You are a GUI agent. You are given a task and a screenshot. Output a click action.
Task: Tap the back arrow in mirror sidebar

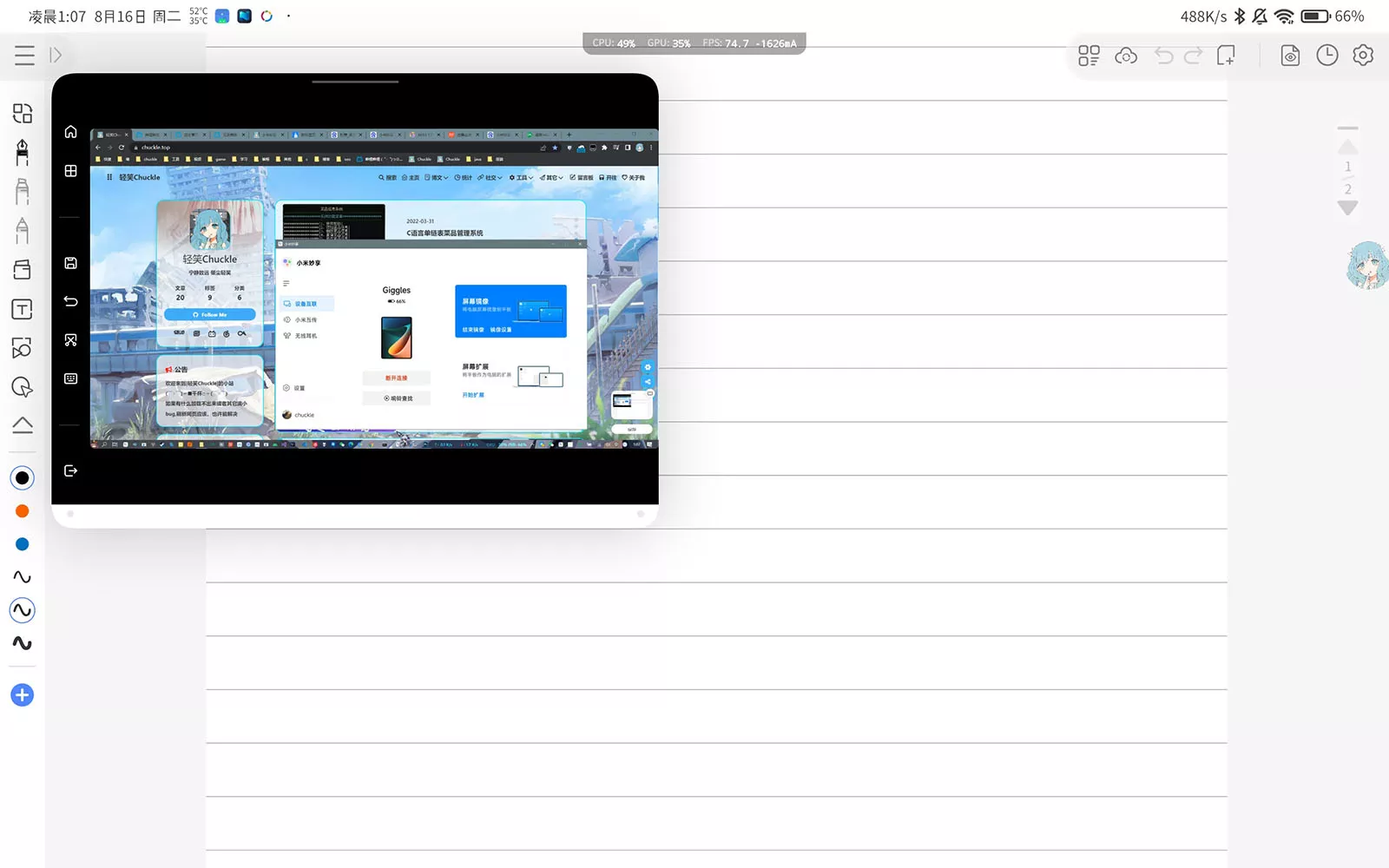pos(71,301)
